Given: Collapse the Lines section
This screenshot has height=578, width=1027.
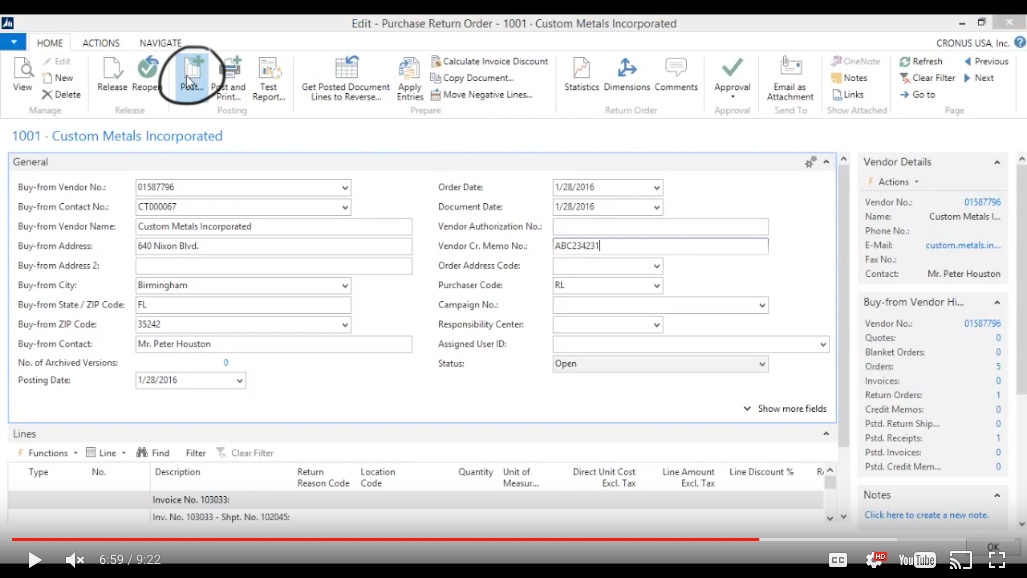Looking at the screenshot, I should [826, 434].
